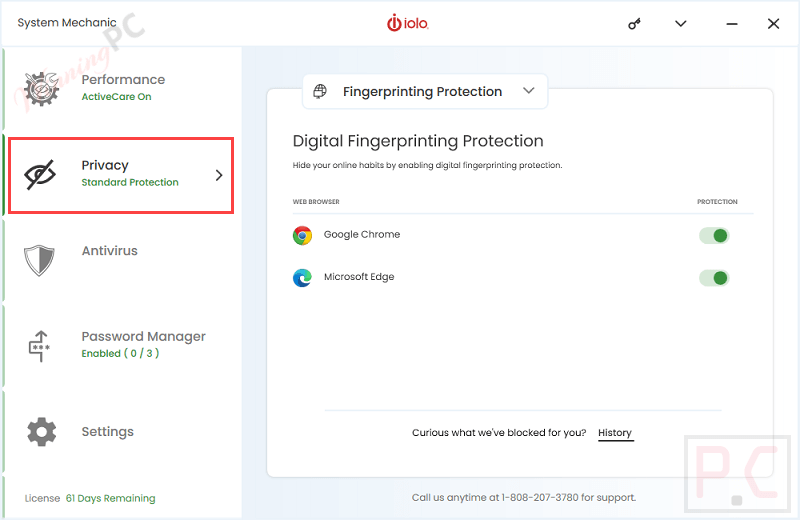This screenshot has height=520, width=800.
Task: Click the Performance gear-and-wrench icon
Action: coord(42,88)
